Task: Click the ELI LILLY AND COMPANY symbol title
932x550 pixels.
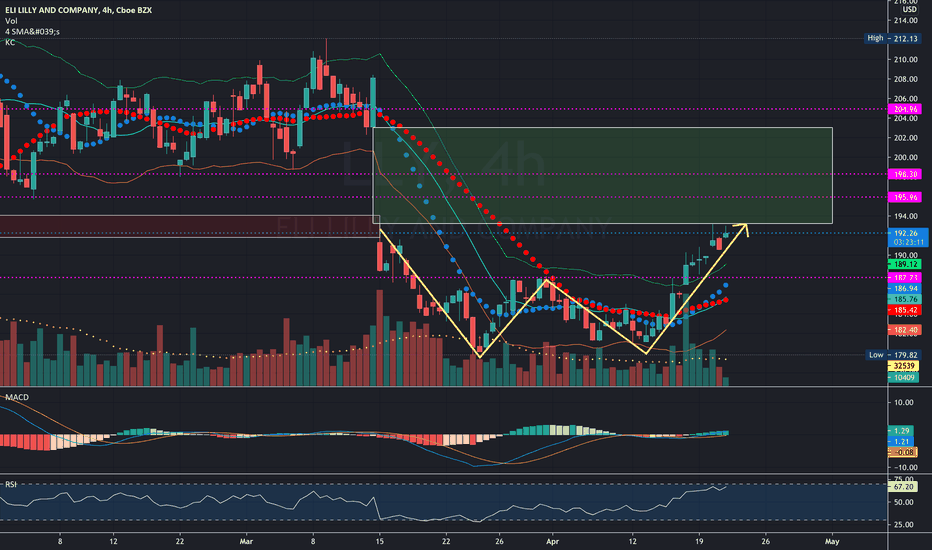Action: 78,10
